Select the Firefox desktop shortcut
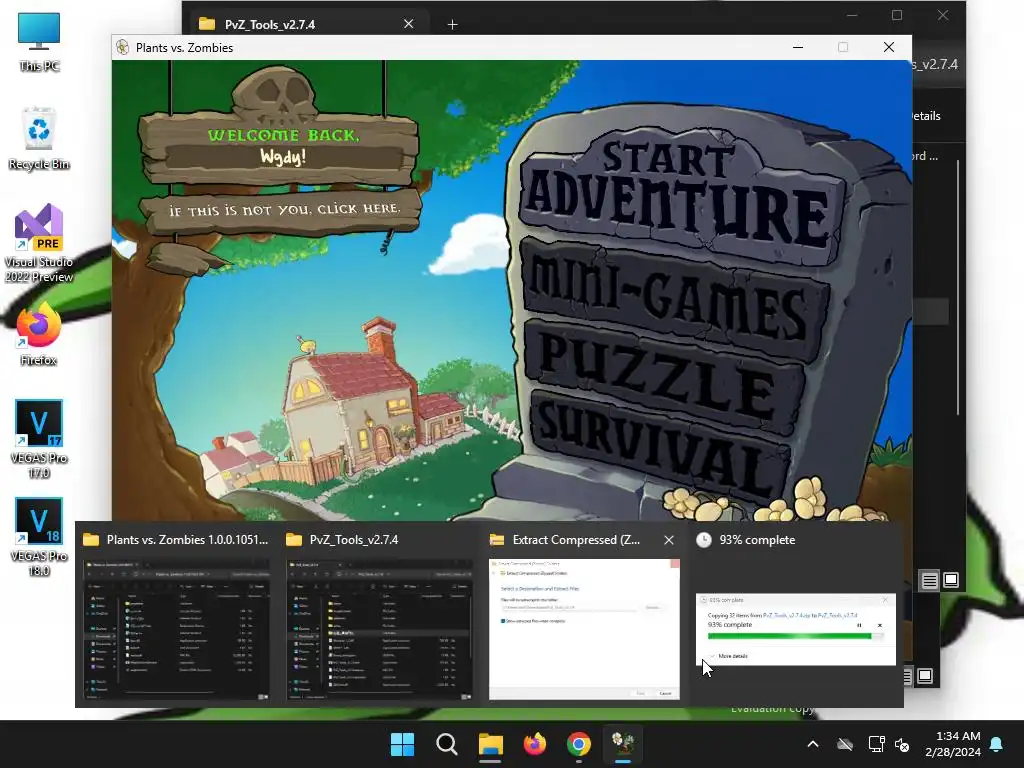 coord(39,334)
